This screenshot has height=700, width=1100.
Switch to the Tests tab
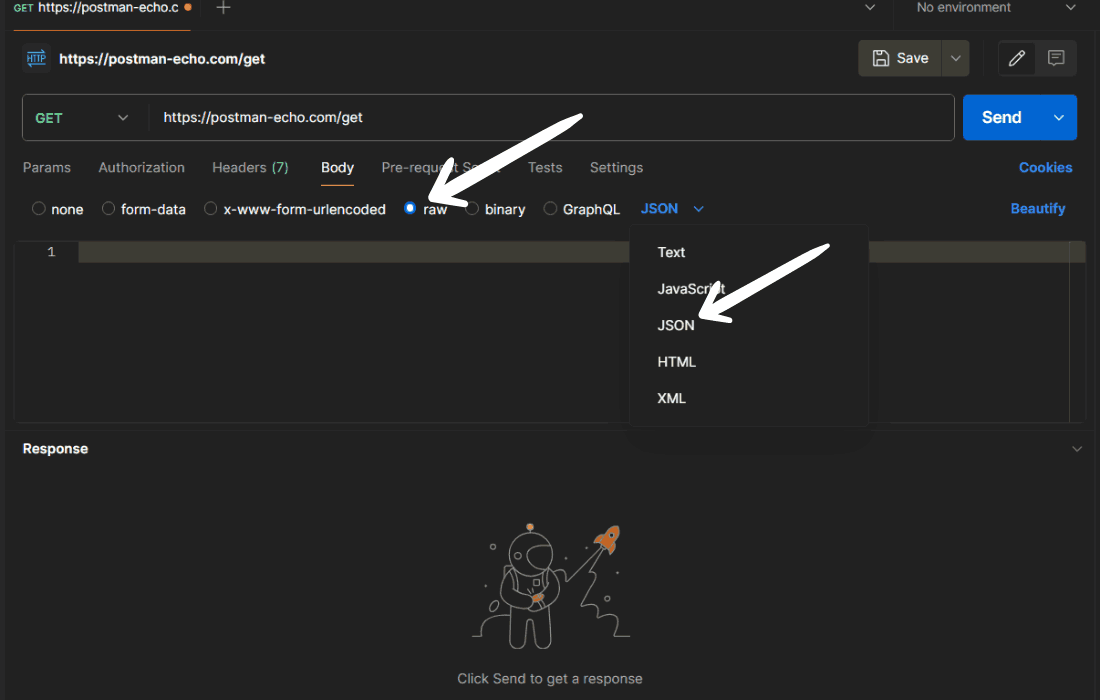pyautogui.click(x=545, y=168)
